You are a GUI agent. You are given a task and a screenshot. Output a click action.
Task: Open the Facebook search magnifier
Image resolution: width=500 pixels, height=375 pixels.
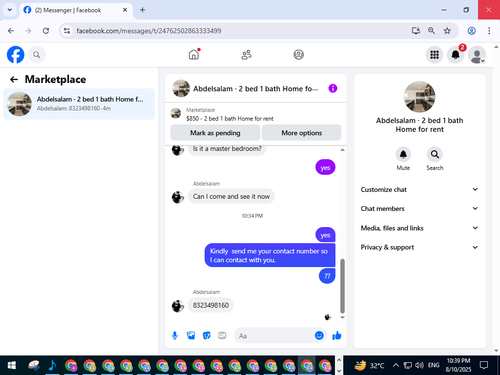37,55
